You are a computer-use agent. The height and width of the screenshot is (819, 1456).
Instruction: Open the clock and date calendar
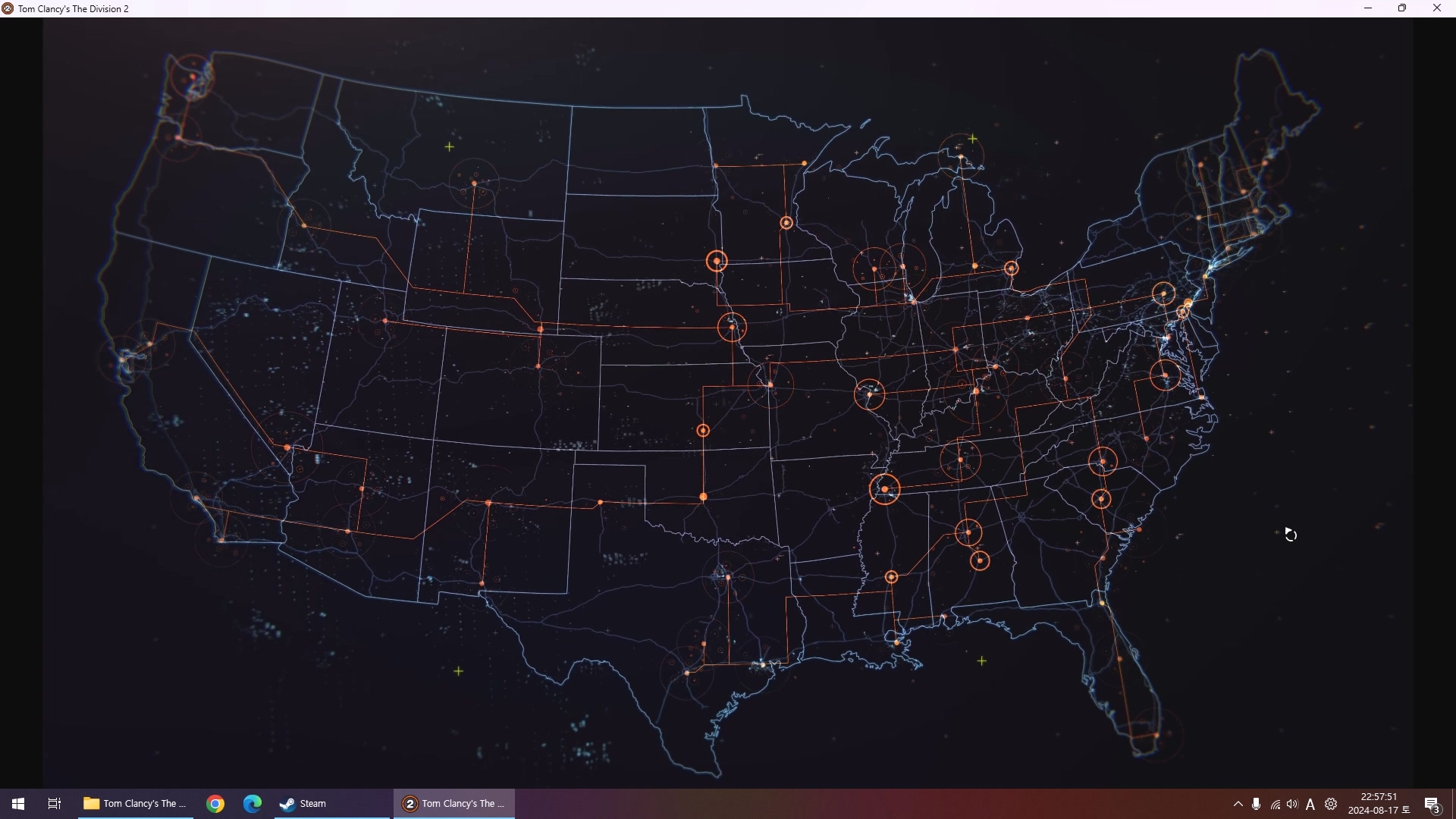(1379, 804)
